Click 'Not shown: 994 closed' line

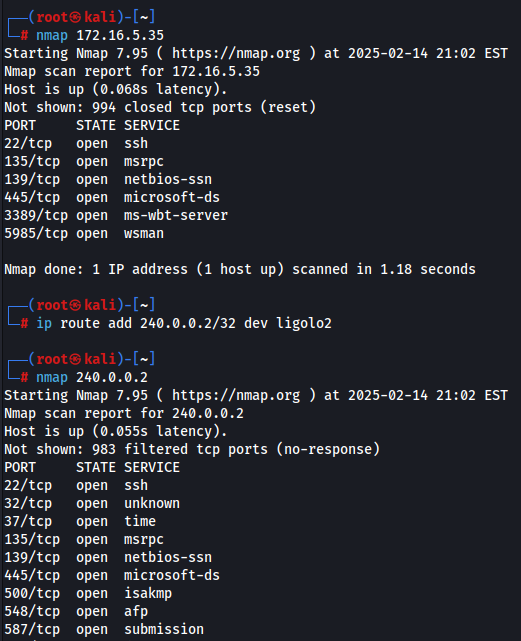tap(160, 107)
